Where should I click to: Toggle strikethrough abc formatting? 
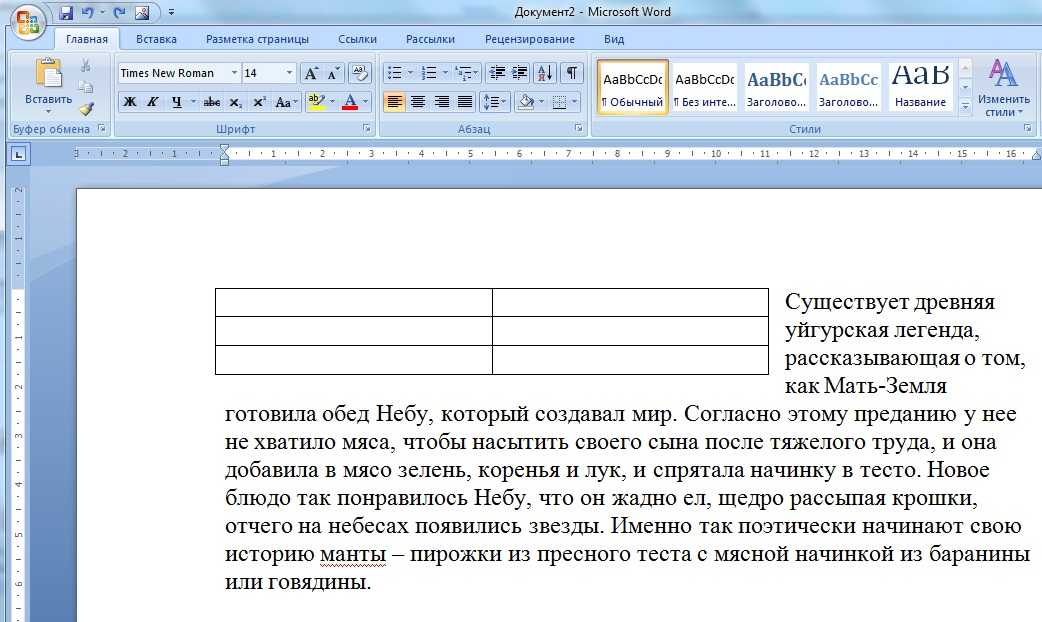[212, 102]
